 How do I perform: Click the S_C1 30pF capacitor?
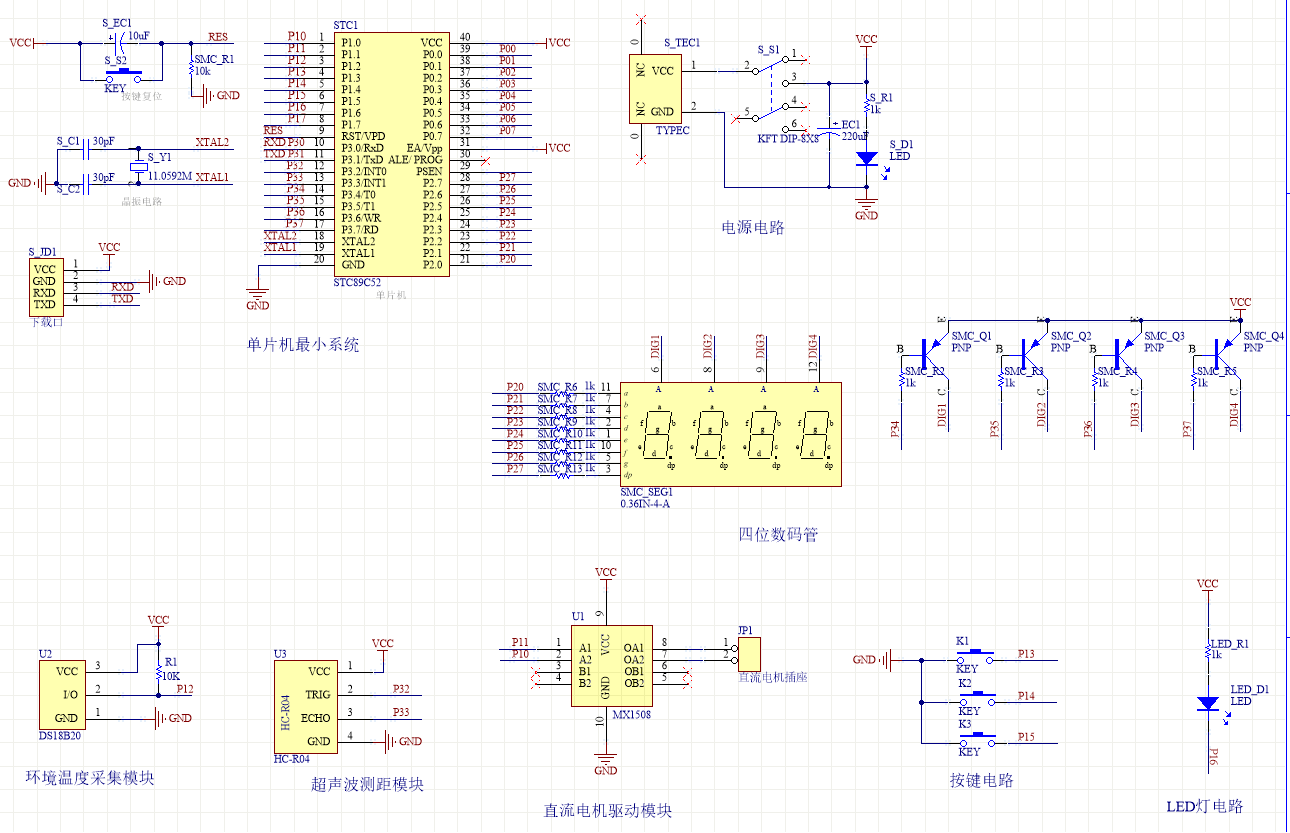(x=85, y=148)
